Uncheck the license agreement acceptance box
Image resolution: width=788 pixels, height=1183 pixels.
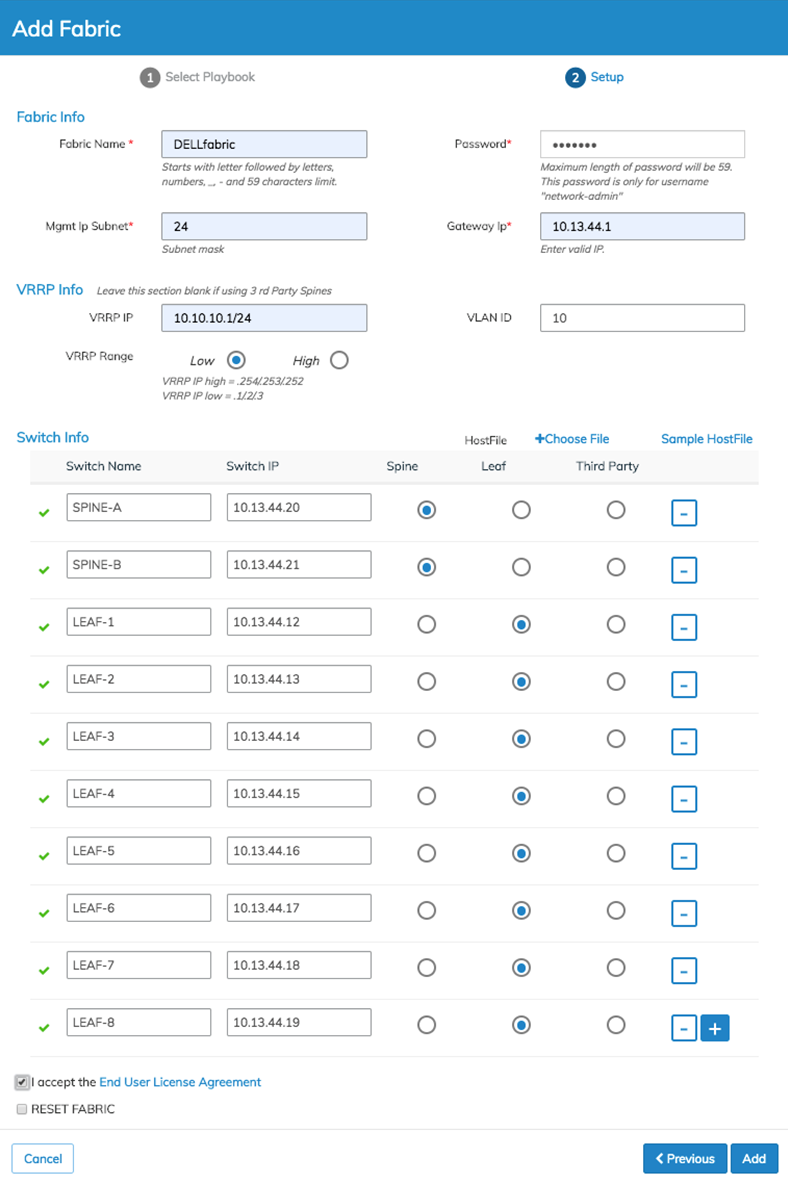22,1082
